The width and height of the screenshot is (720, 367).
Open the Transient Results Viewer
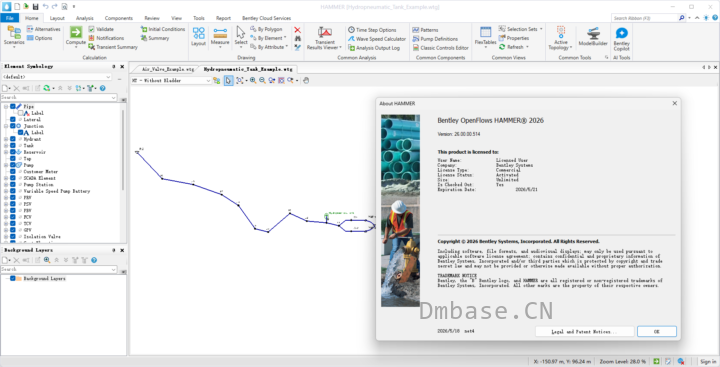pyautogui.click(x=324, y=38)
